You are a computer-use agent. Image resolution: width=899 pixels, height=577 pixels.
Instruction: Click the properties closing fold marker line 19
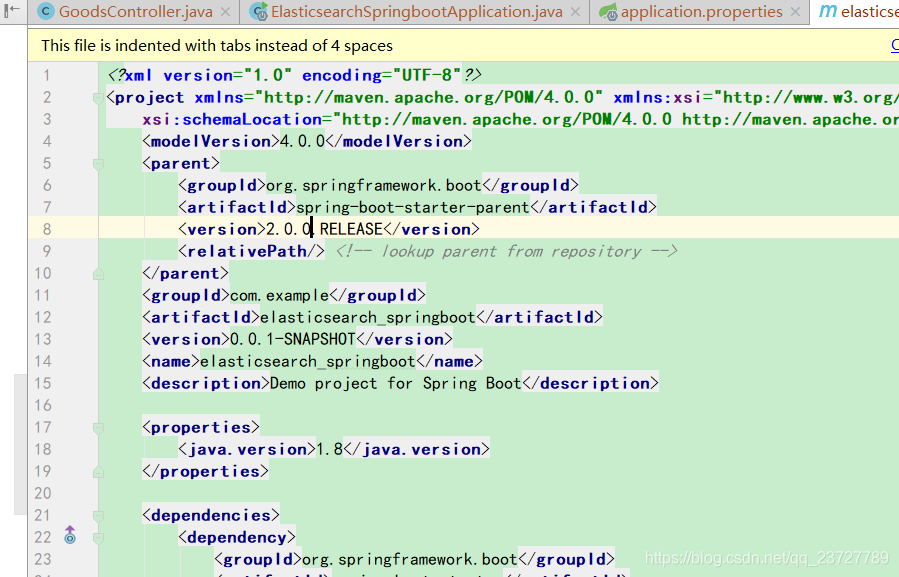pyautogui.click(x=98, y=471)
